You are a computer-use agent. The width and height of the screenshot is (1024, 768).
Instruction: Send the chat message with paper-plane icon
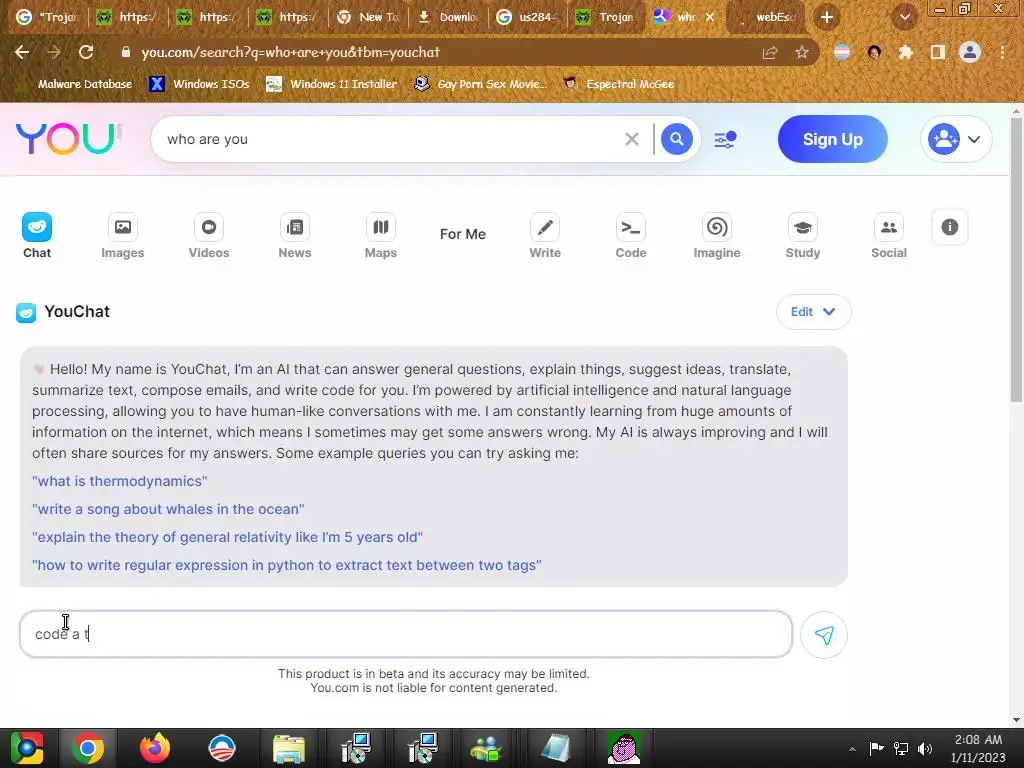click(824, 635)
